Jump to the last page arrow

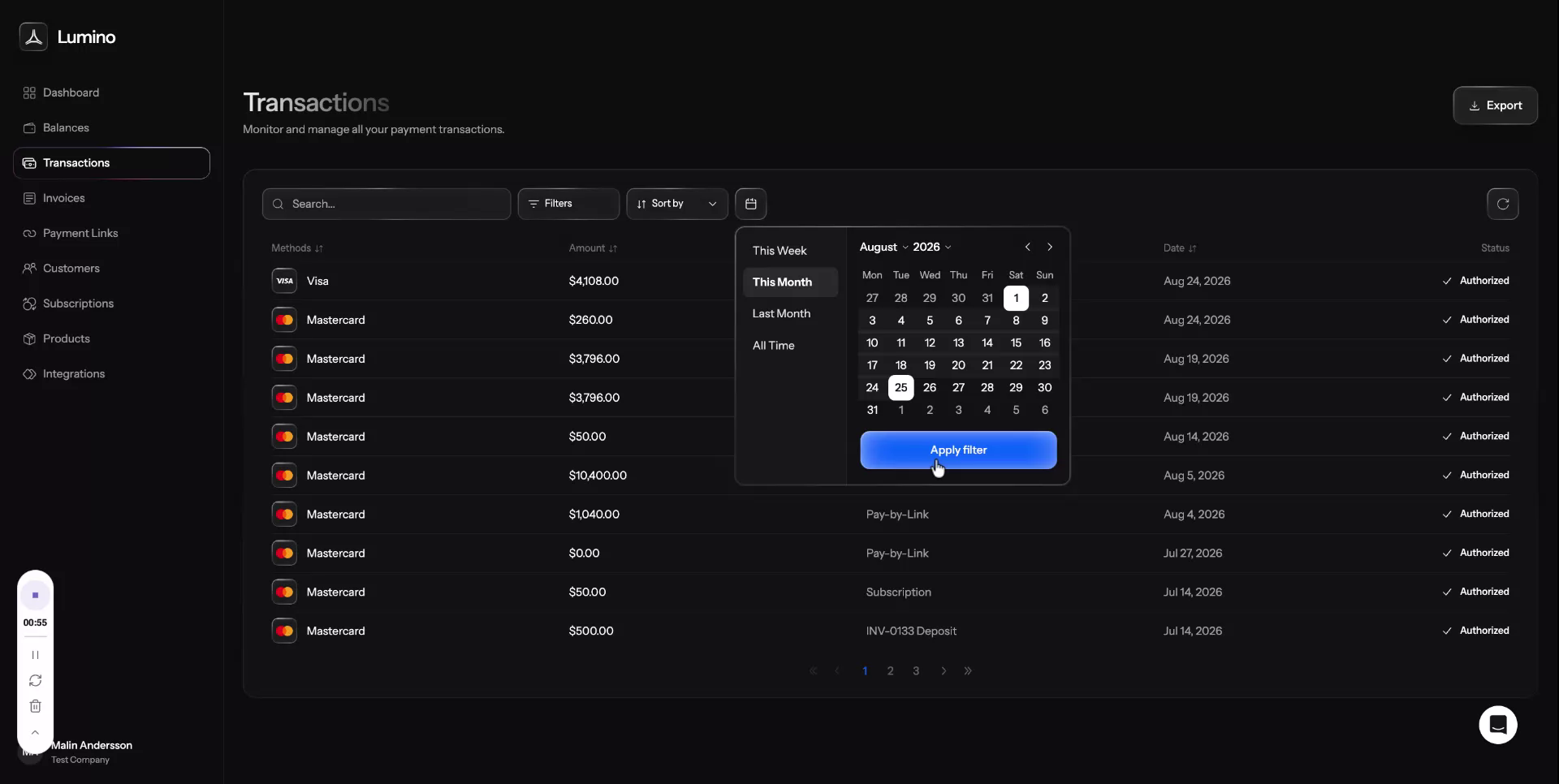pos(968,671)
